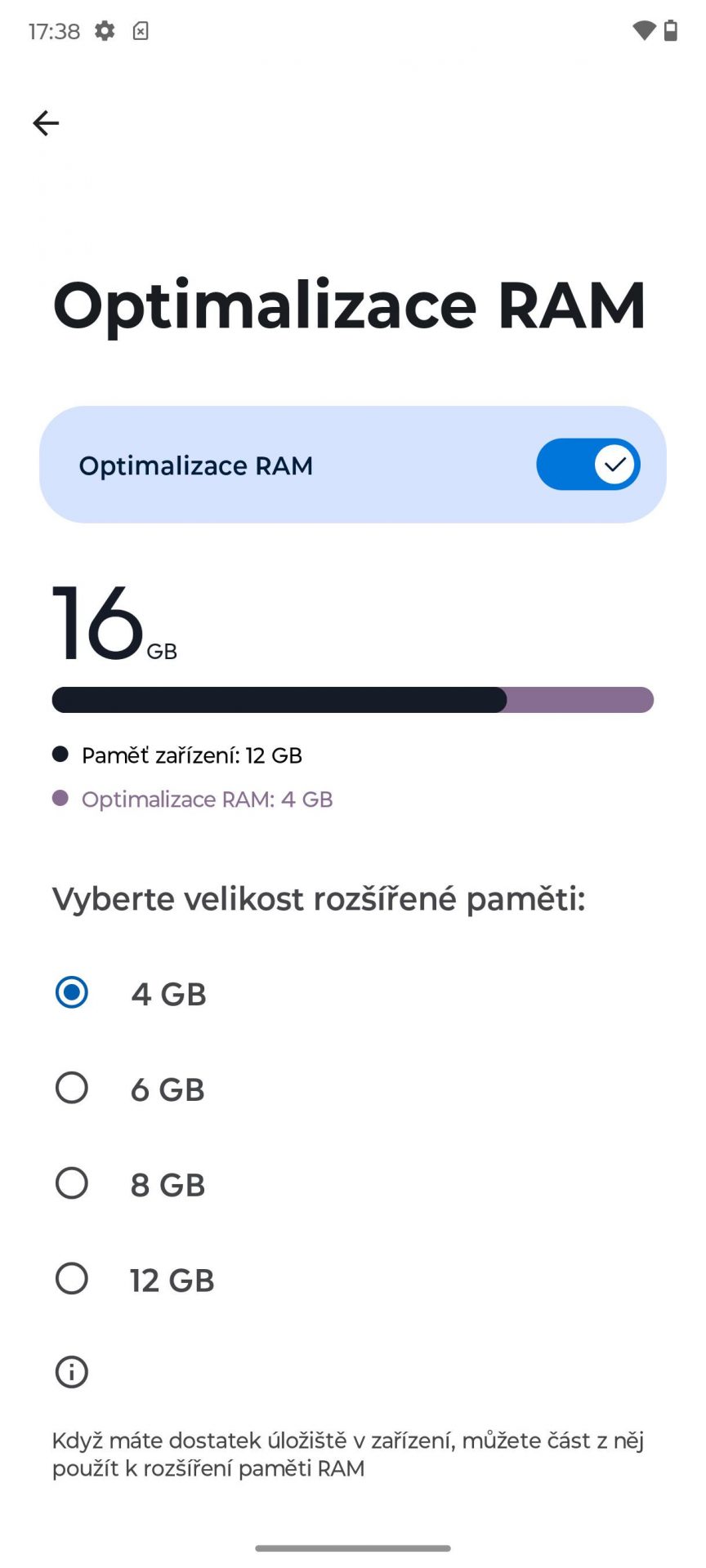The width and height of the screenshot is (706, 1568).
Task: Choose the 8 GB radio option
Action: [x=72, y=1183]
